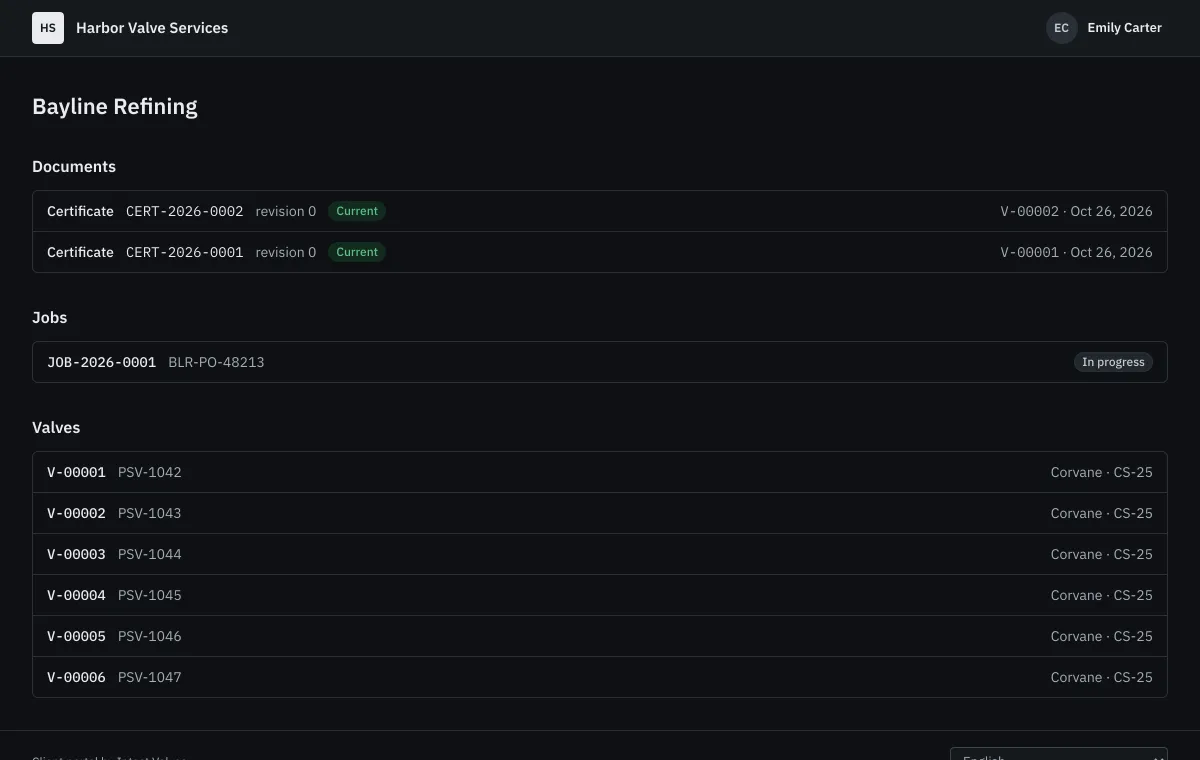The image size is (1200, 760).
Task: Click the Emily Carter account name
Action: click(x=1124, y=28)
